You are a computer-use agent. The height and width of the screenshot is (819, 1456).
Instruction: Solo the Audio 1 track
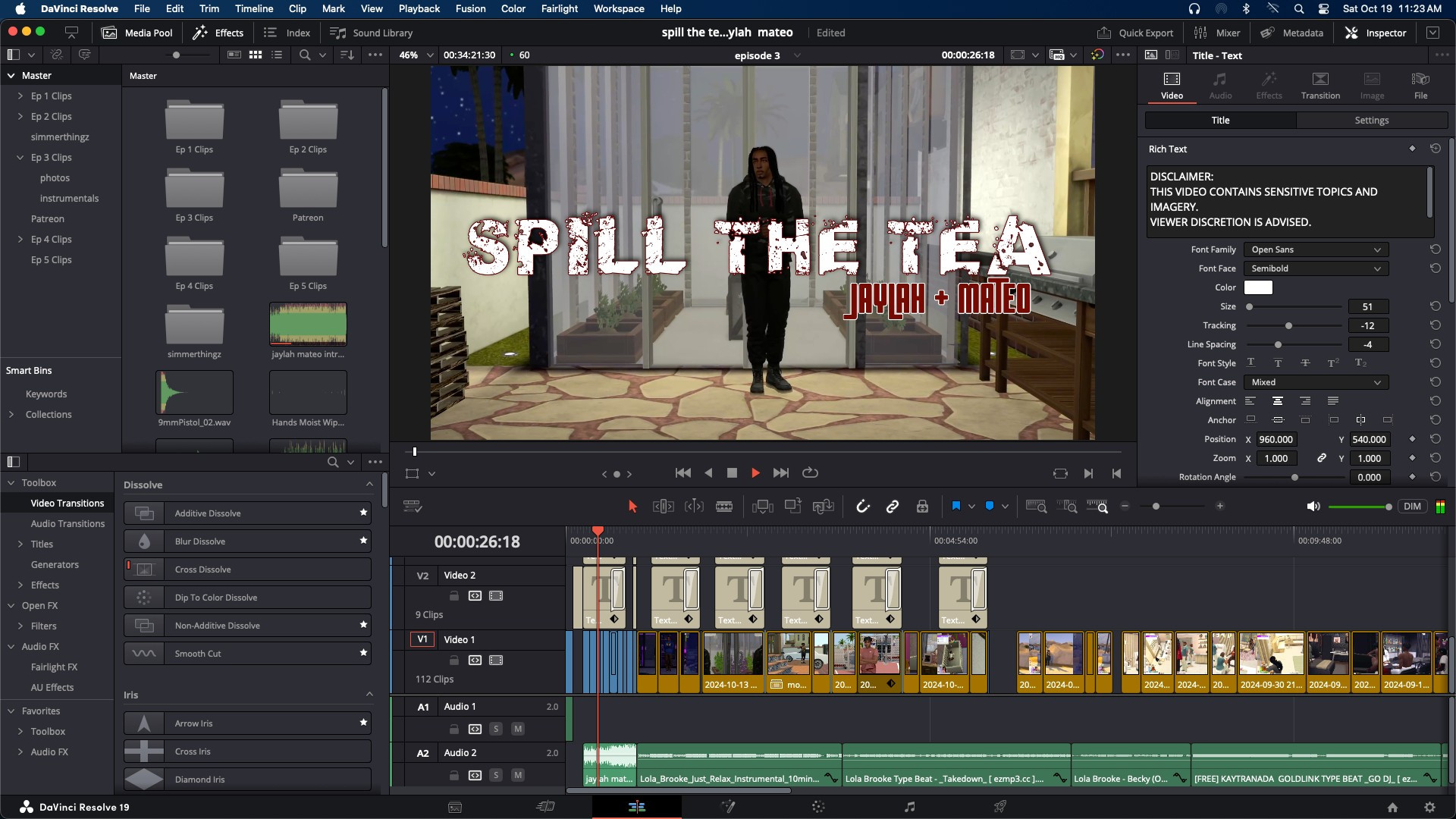click(x=496, y=729)
